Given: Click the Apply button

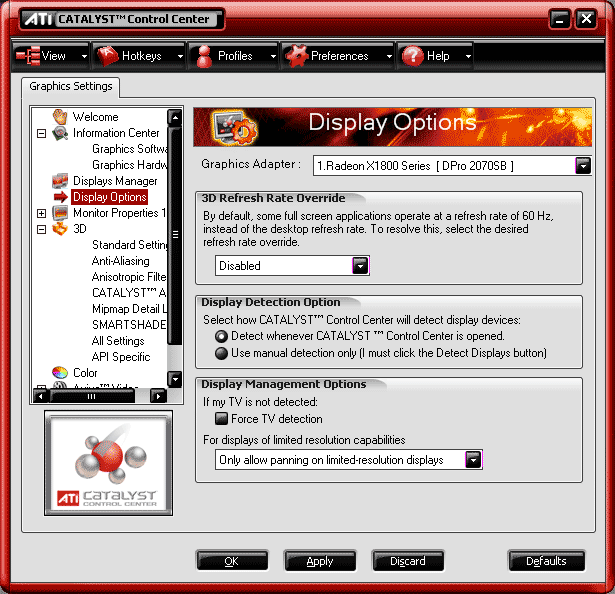Looking at the screenshot, I should click(x=320, y=561).
